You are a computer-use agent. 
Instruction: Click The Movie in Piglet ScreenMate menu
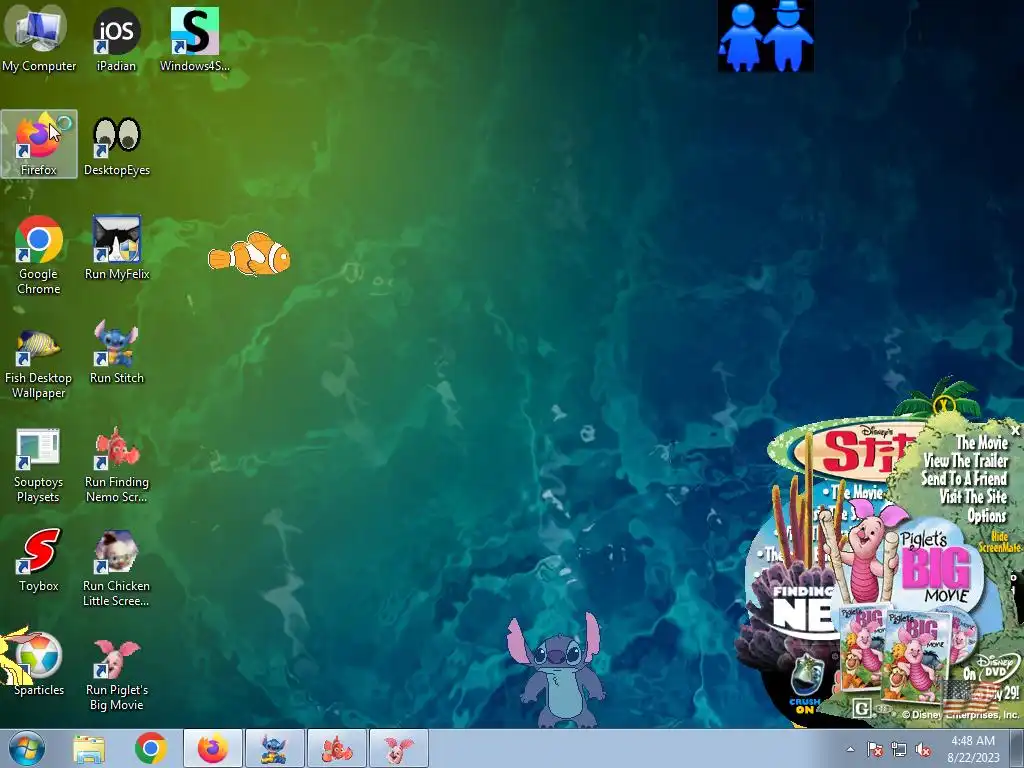point(982,443)
